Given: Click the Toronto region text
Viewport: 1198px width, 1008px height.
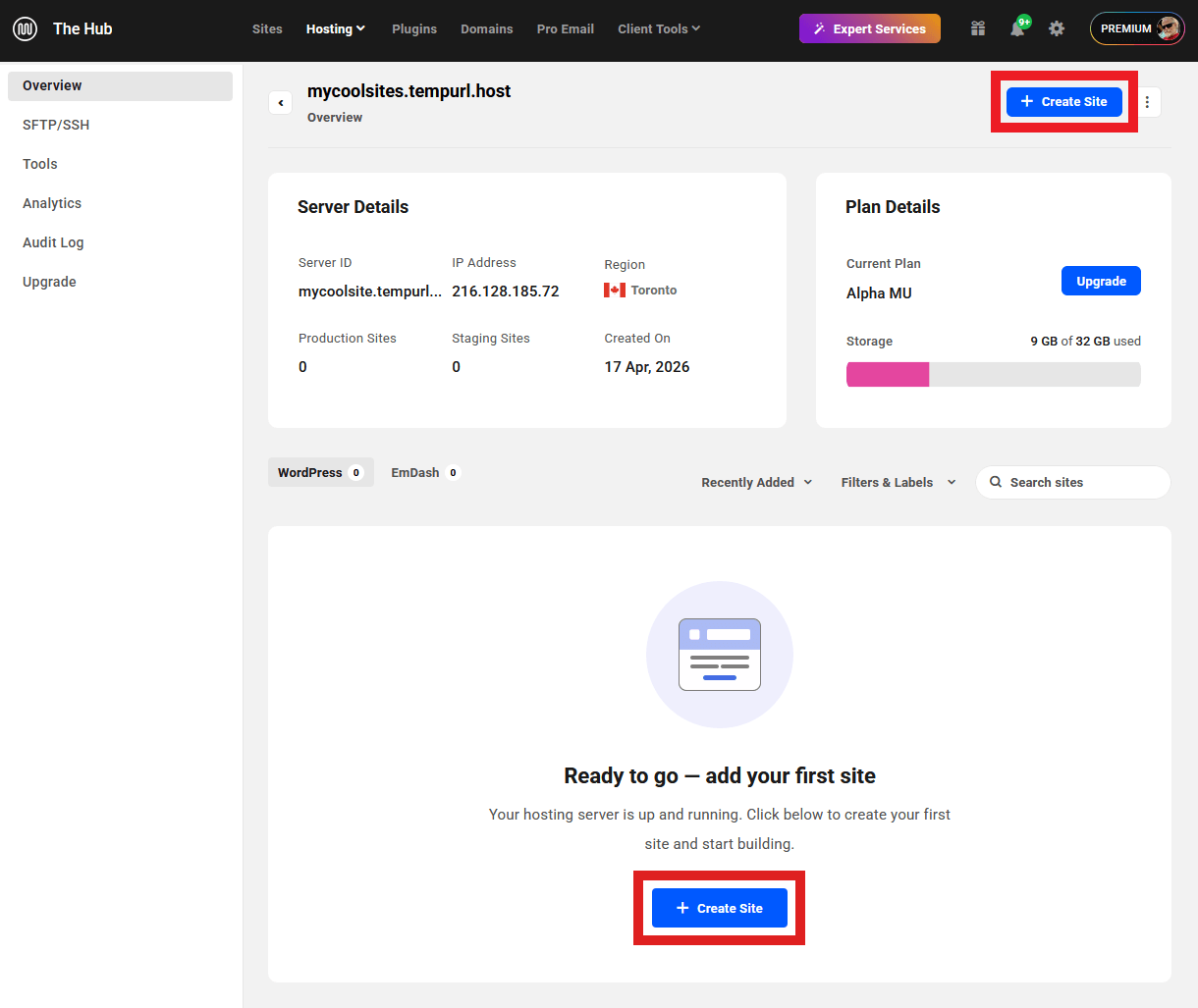Looking at the screenshot, I should tap(654, 290).
